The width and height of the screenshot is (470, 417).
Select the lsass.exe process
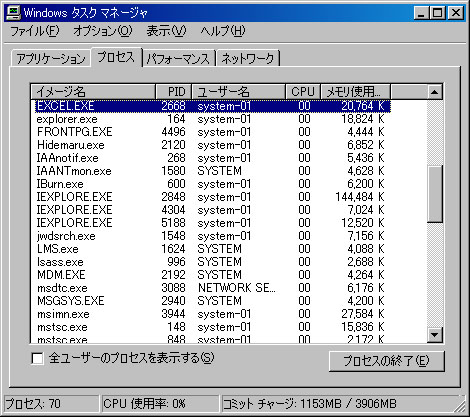click(213, 262)
